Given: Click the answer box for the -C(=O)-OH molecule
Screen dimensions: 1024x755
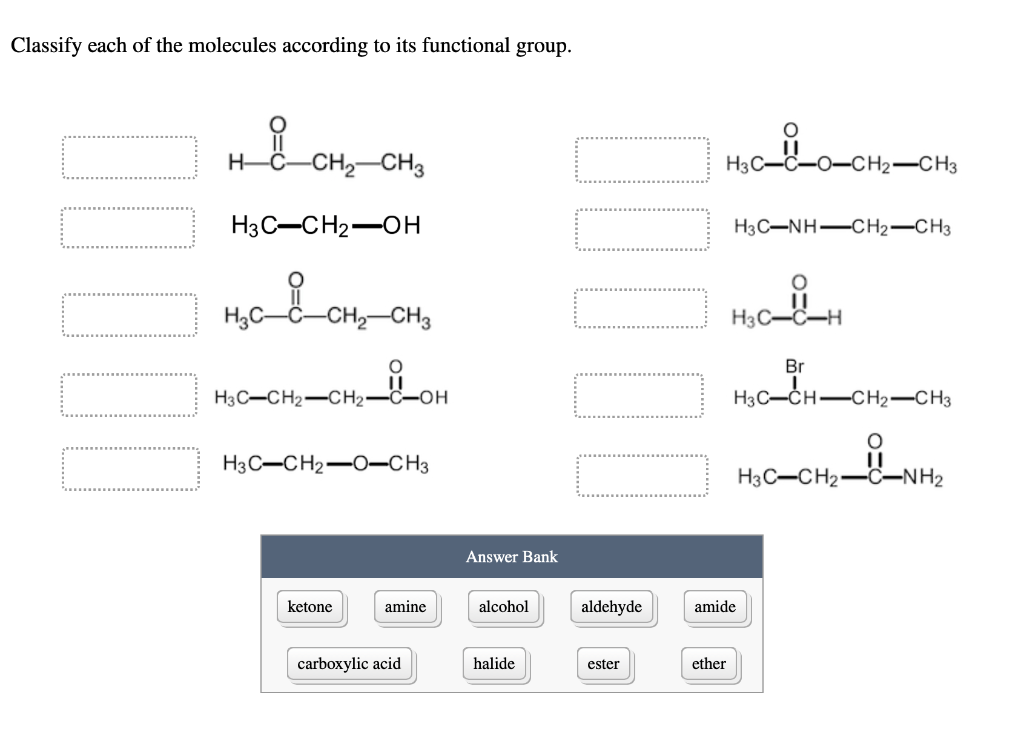Looking at the screenshot, I should click(130, 396).
